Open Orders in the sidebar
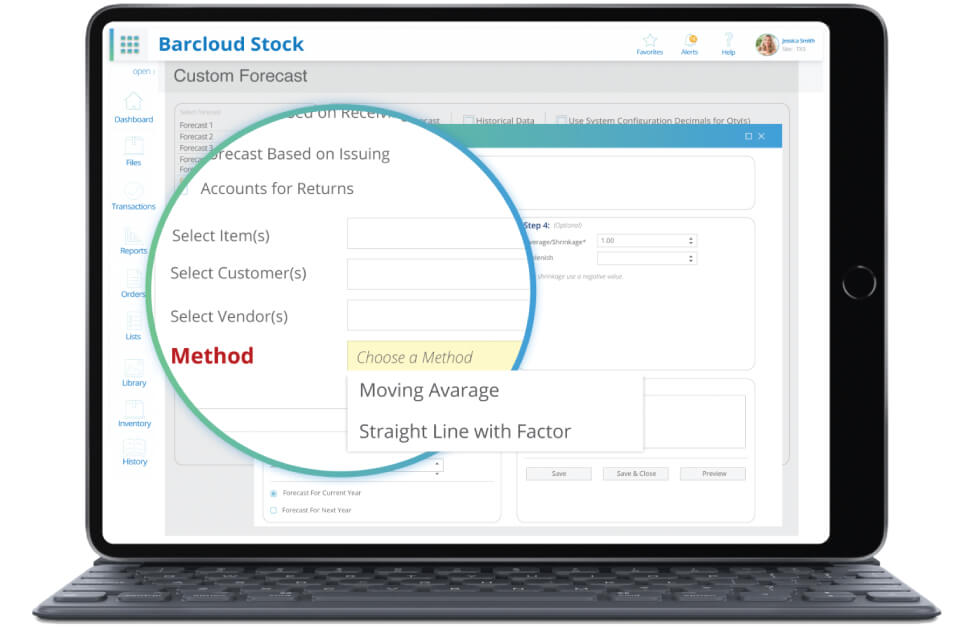Screen dimensions: 977x629 tap(133, 284)
